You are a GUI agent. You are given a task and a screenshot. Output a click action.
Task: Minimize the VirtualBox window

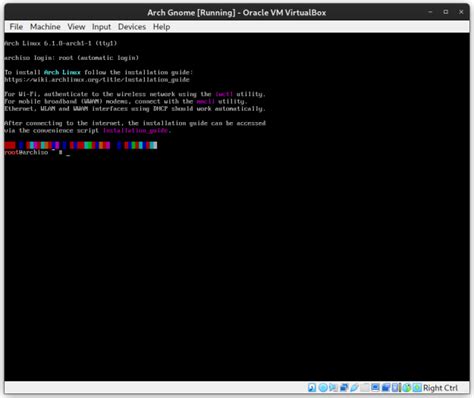point(430,12)
